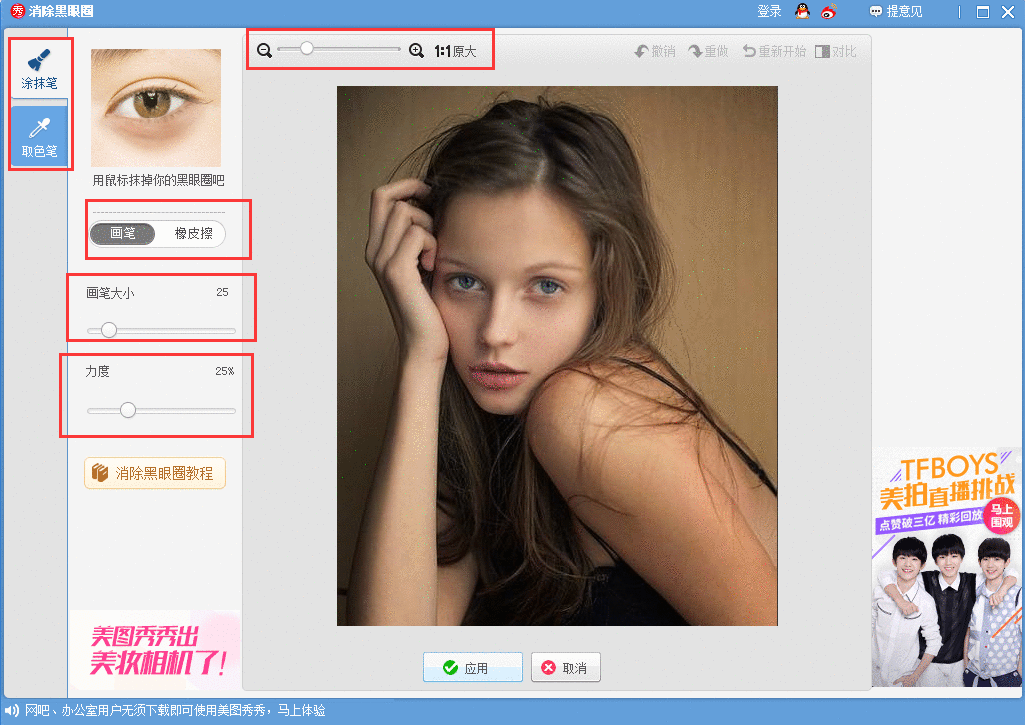Click the zoom-out magnifier icon
The height and width of the screenshot is (725, 1025).
(x=265, y=48)
